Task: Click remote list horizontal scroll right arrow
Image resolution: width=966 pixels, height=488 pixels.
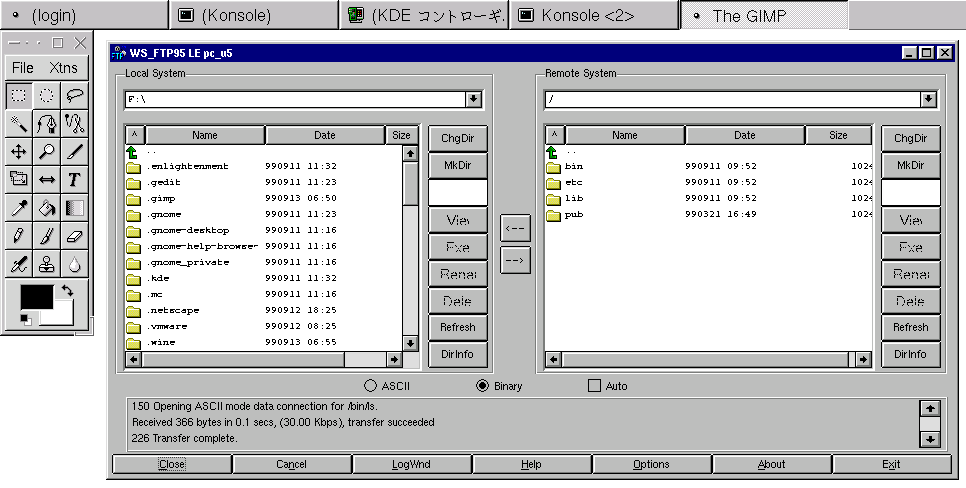Action: coord(863,359)
